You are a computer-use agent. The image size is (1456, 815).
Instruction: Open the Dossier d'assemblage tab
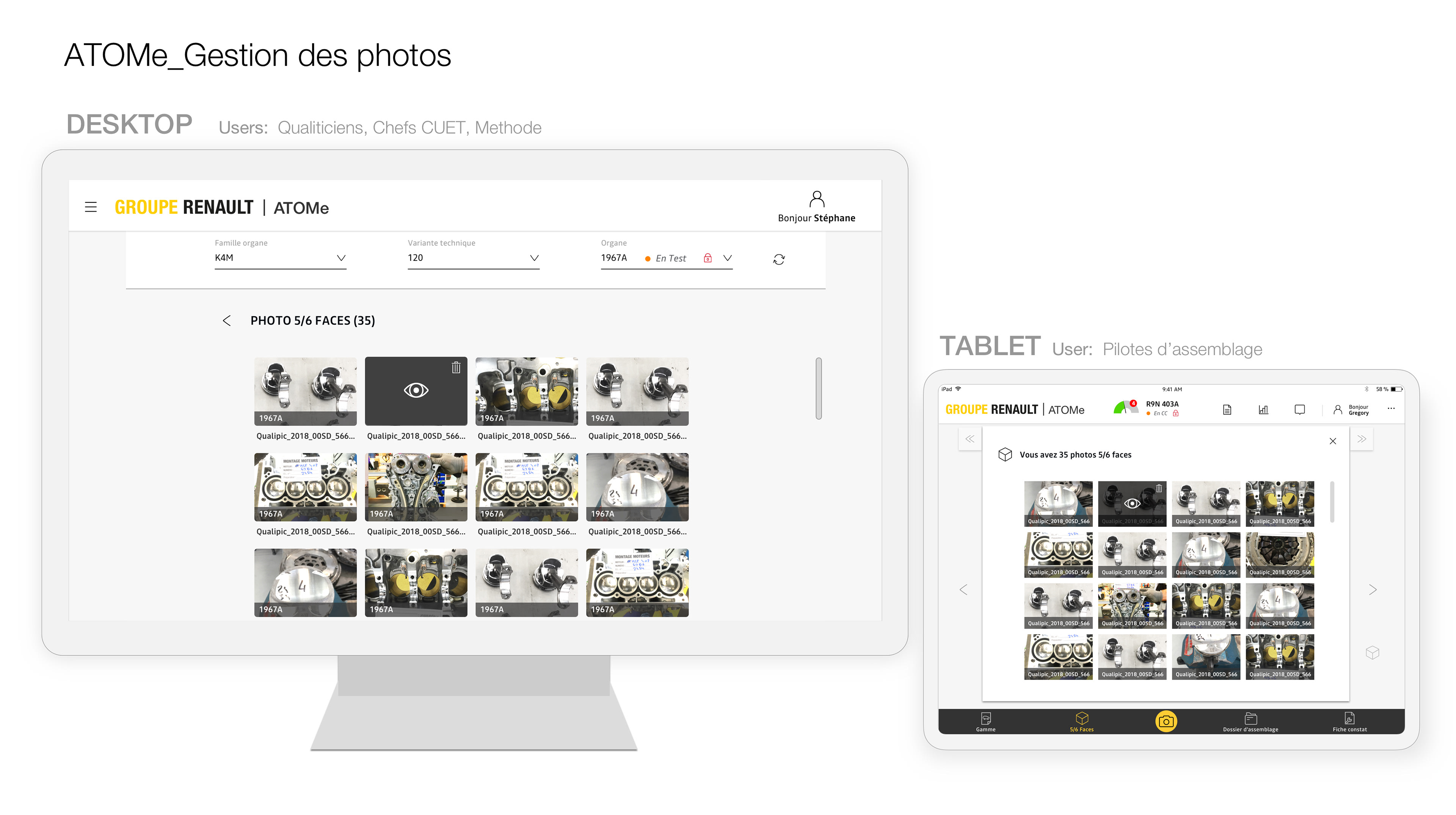[1250, 722]
